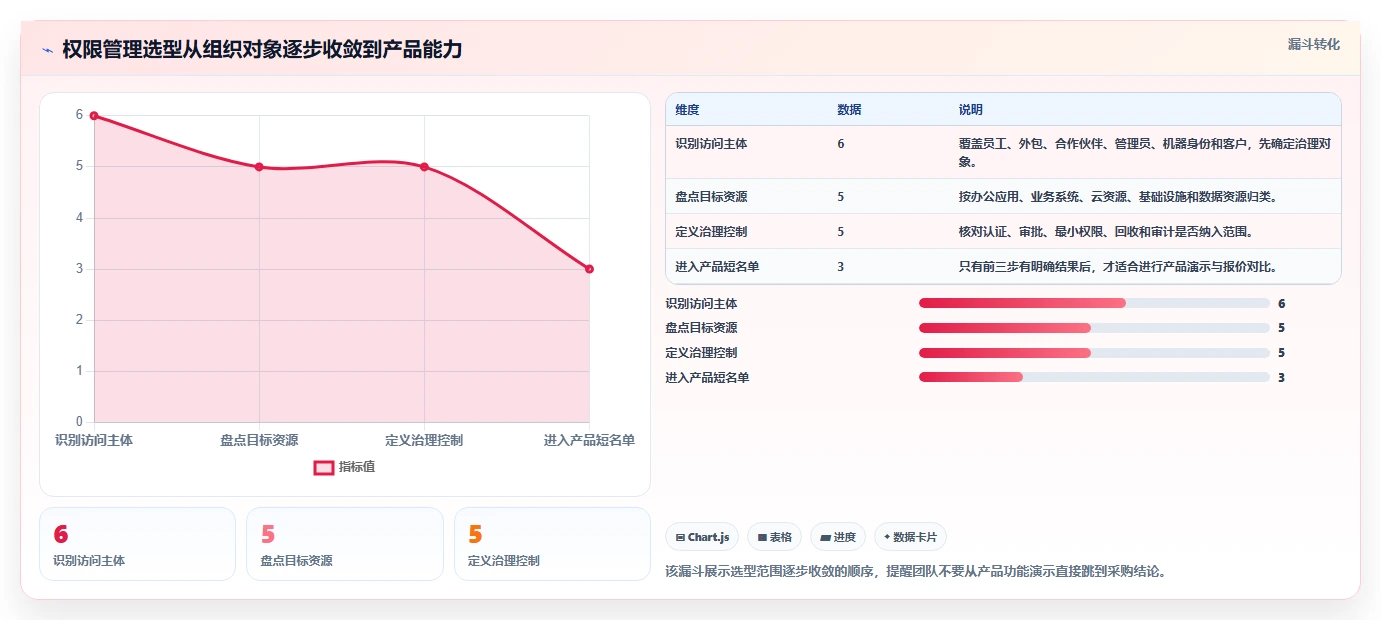The image size is (1381, 620).
Task: Click the value 3 after last progress bar
Action: (1281, 378)
